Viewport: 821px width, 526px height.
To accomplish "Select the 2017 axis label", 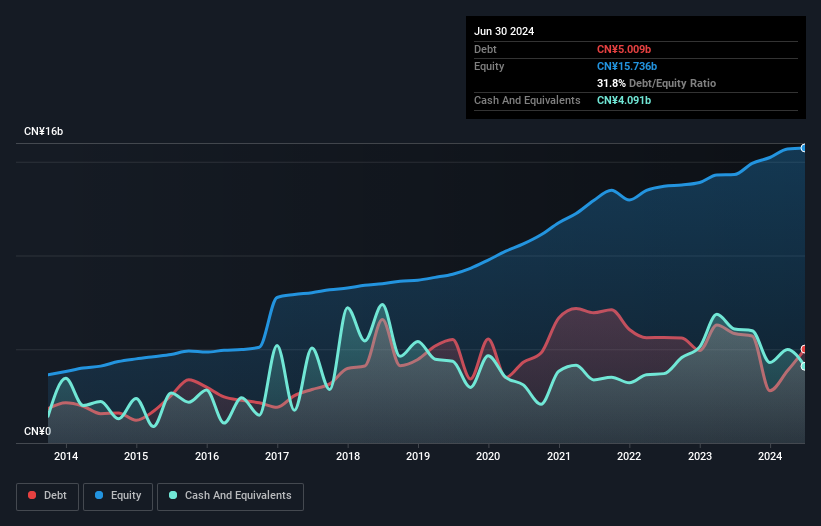I will coord(277,456).
